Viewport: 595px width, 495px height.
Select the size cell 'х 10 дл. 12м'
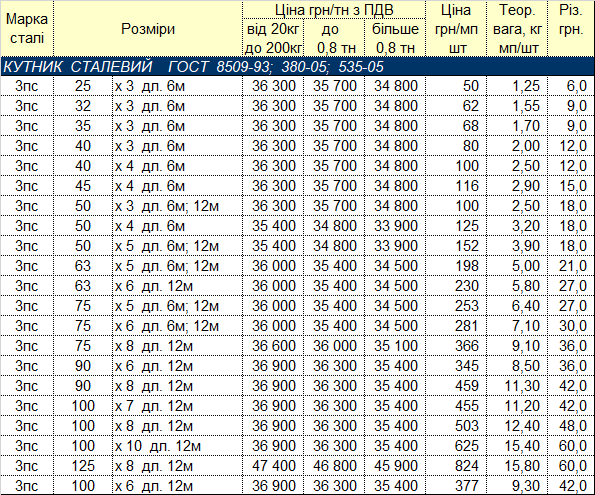[177, 446]
